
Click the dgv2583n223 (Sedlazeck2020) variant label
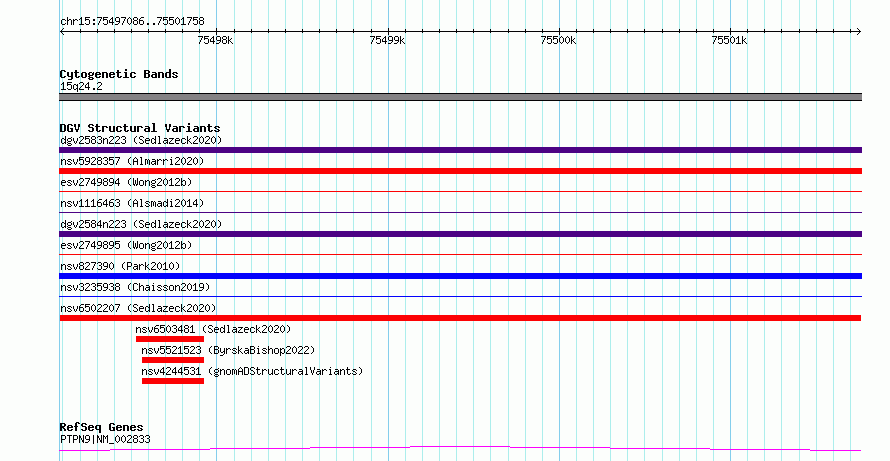[x=141, y=140]
